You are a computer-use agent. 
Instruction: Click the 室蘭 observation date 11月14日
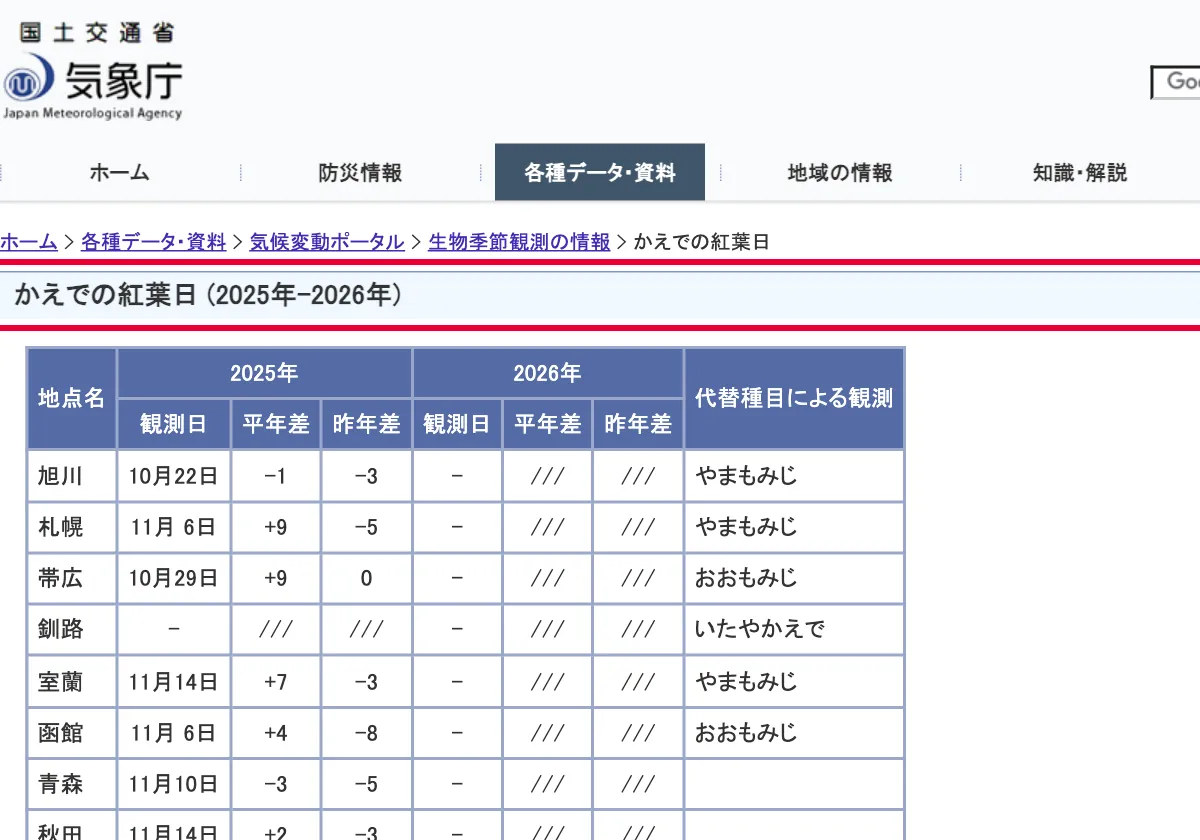tap(174, 682)
